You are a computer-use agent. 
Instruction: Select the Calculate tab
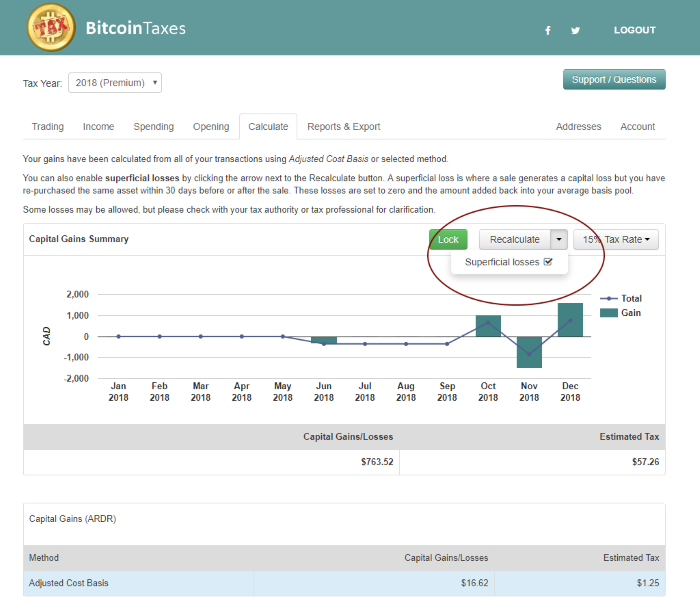(x=268, y=127)
